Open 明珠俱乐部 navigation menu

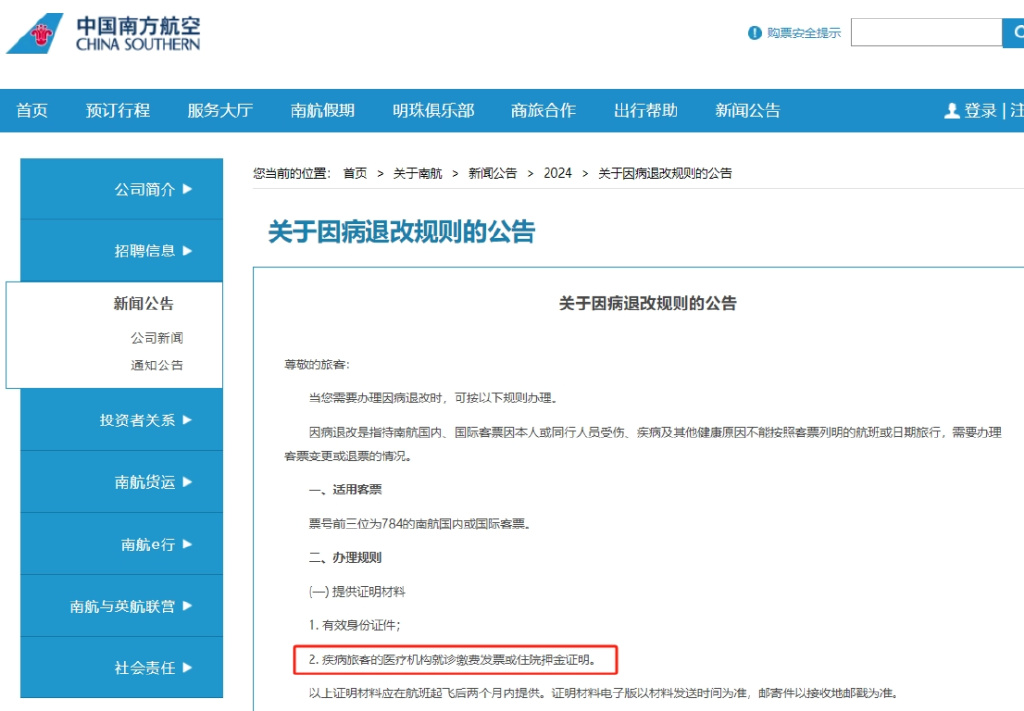point(433,111)
